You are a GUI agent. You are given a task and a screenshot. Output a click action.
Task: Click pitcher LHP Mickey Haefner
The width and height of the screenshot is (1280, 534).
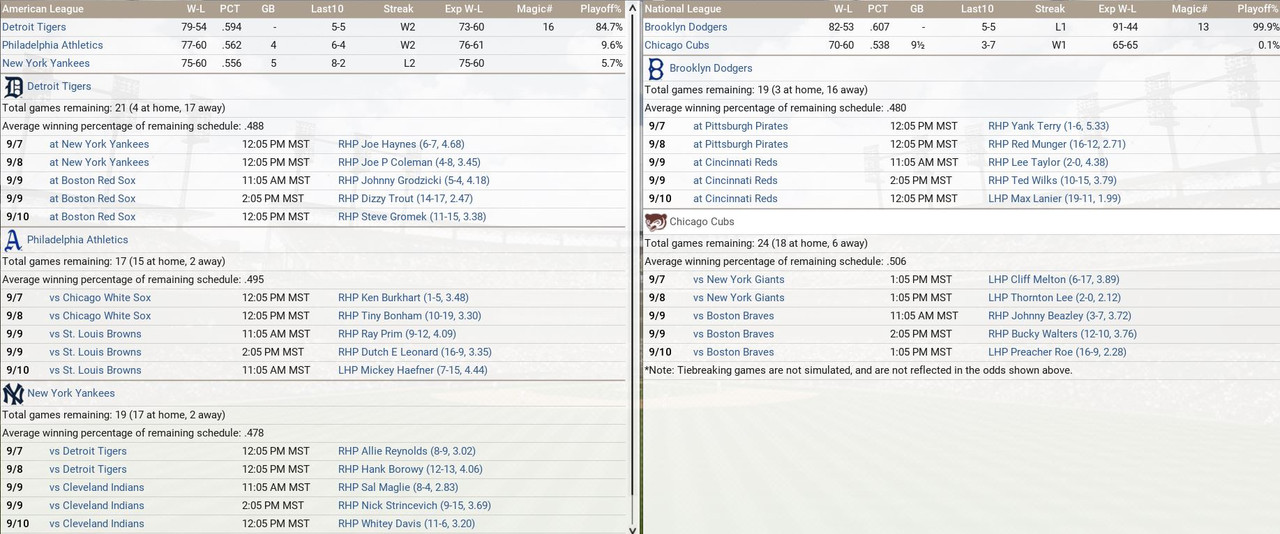point(413,369)
